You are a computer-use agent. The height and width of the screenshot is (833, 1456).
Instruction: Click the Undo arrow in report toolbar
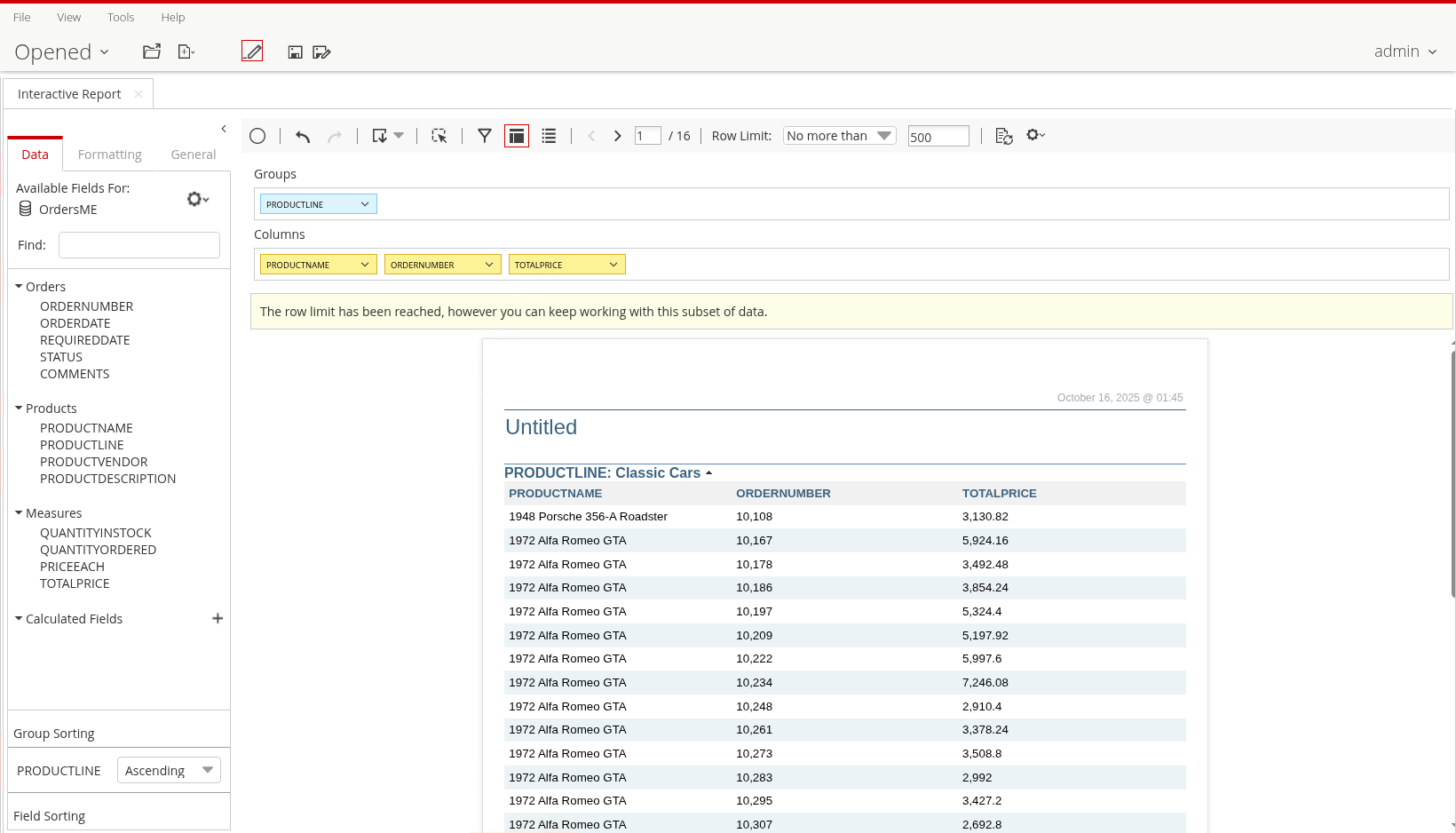tap(303, 136)
